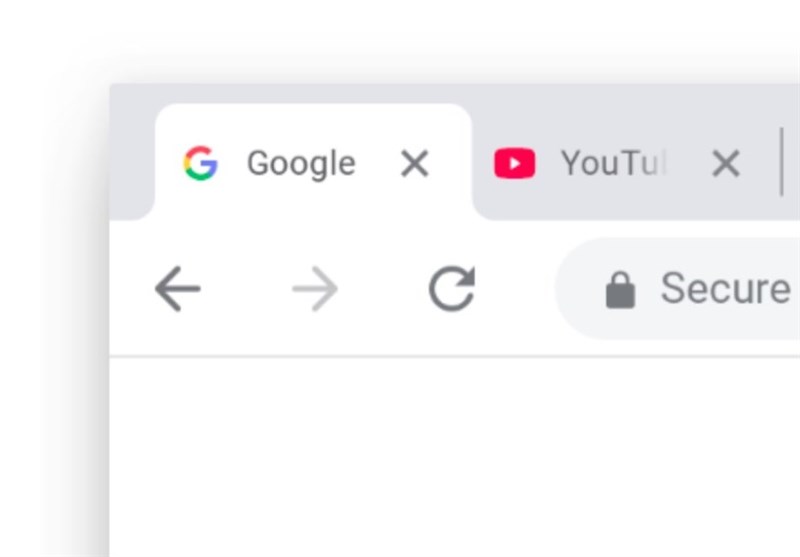The height and width of the screenshot is (557, 800).
Task: Switch to the YouTube tab title
Action: [612, 163]
